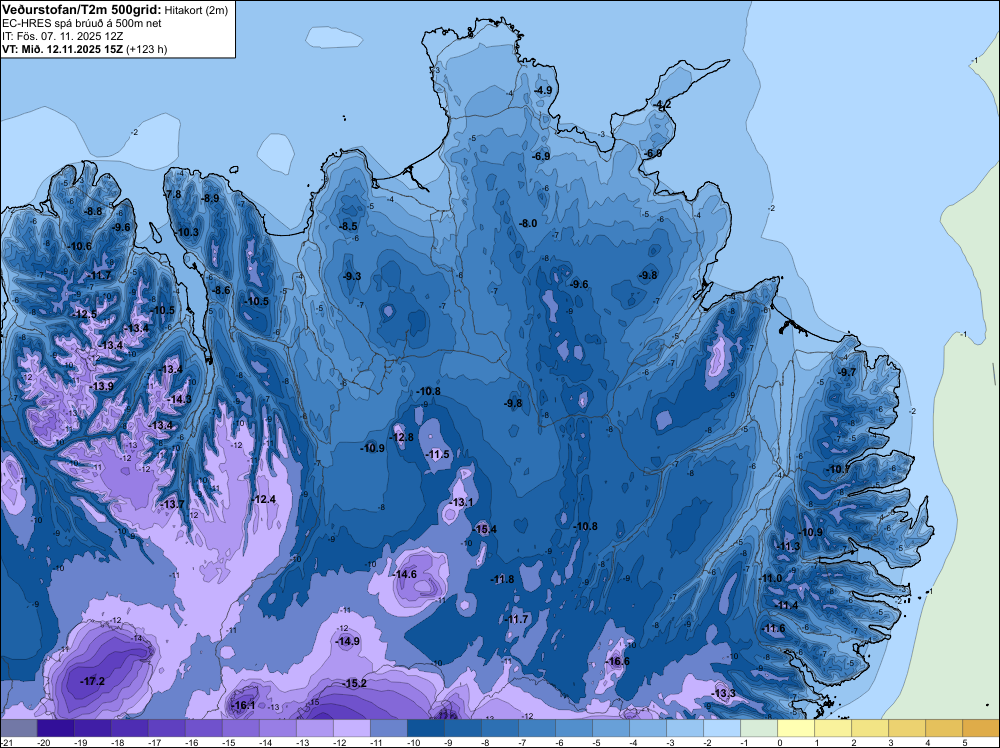1000x748 pixels.
Task: Click the -13.7 temperature value
Action: tap(172, 504)
